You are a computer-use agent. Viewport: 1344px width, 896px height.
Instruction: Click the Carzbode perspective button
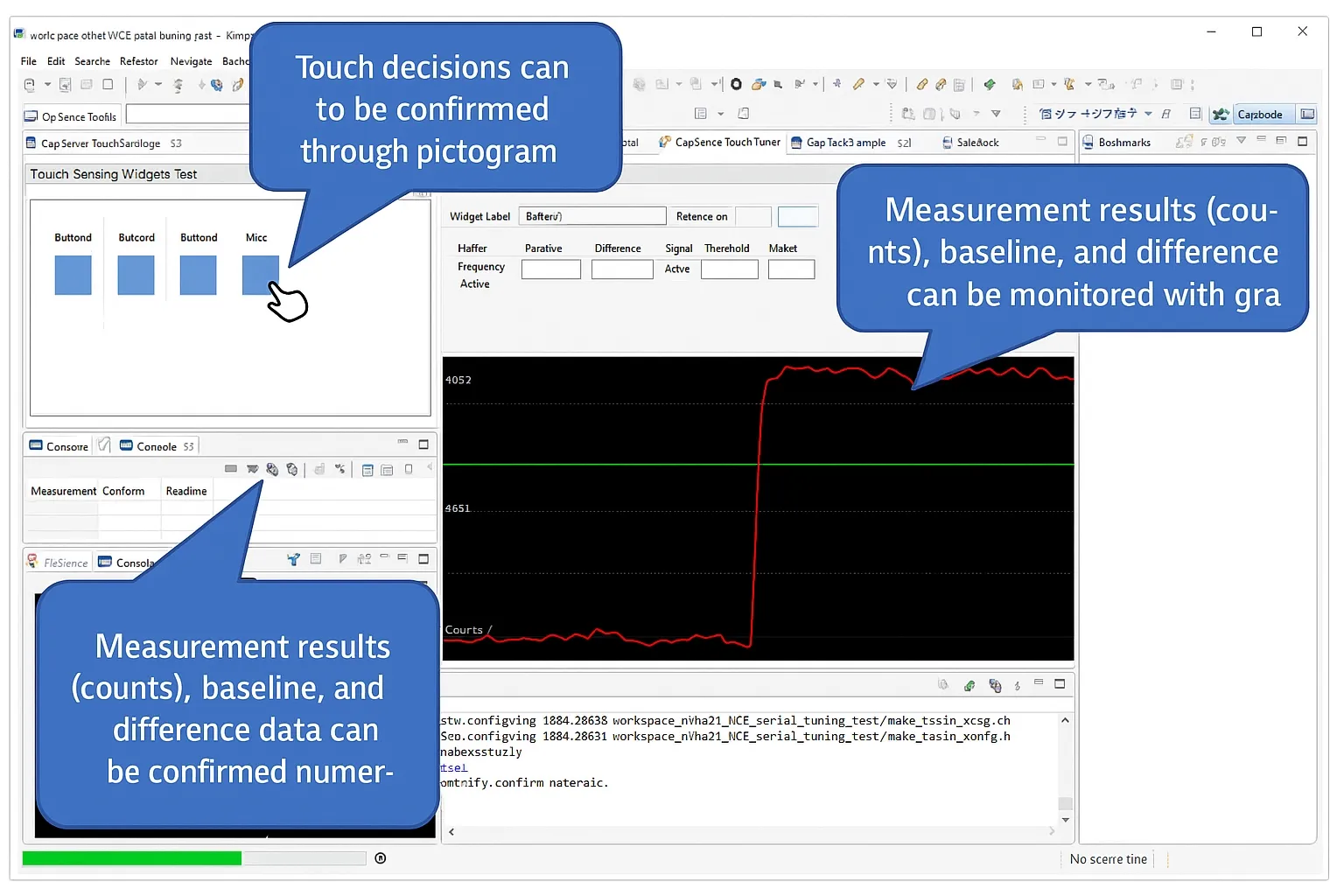tap(1259, 115)
